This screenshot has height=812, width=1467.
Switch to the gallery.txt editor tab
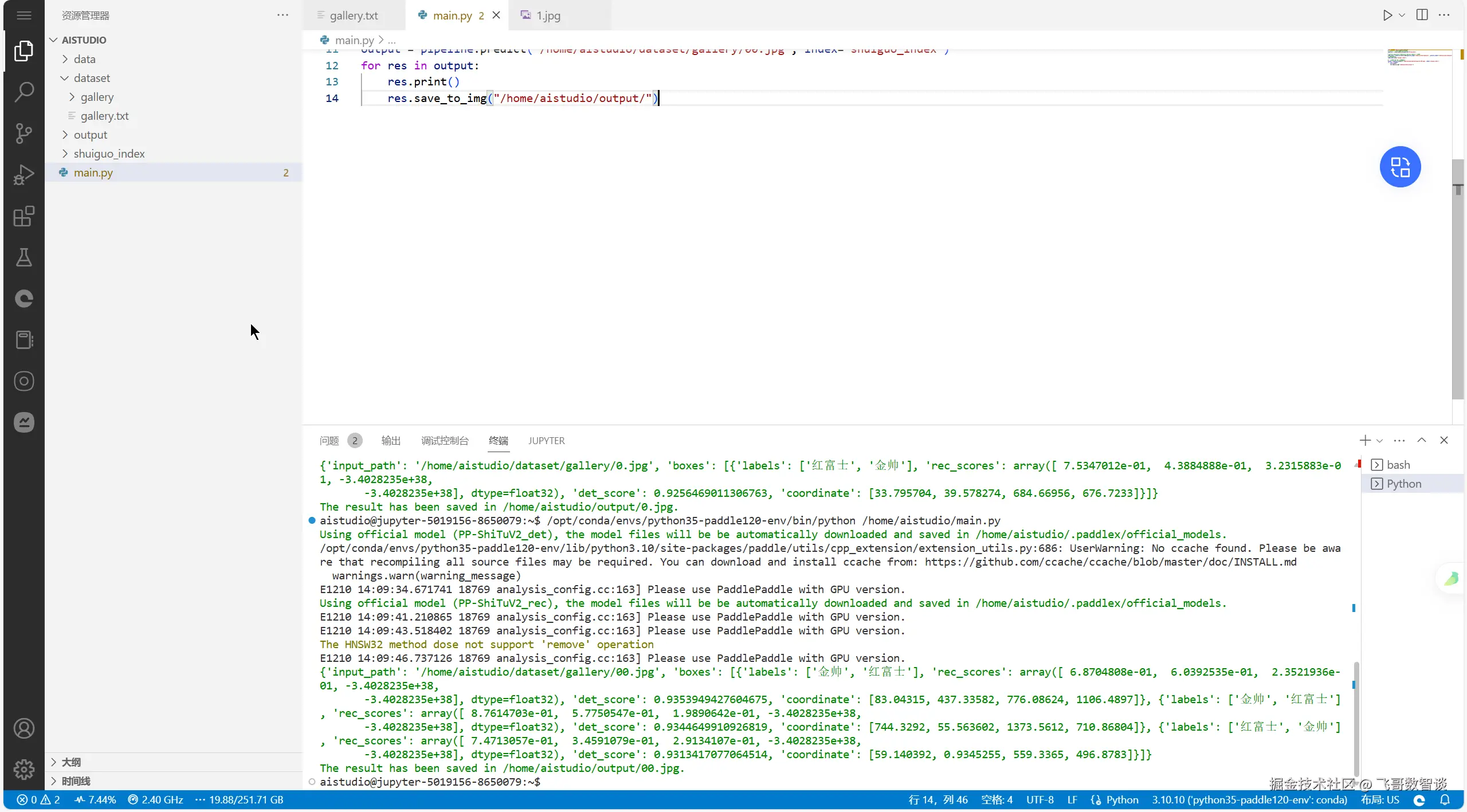tap(354, 15)
